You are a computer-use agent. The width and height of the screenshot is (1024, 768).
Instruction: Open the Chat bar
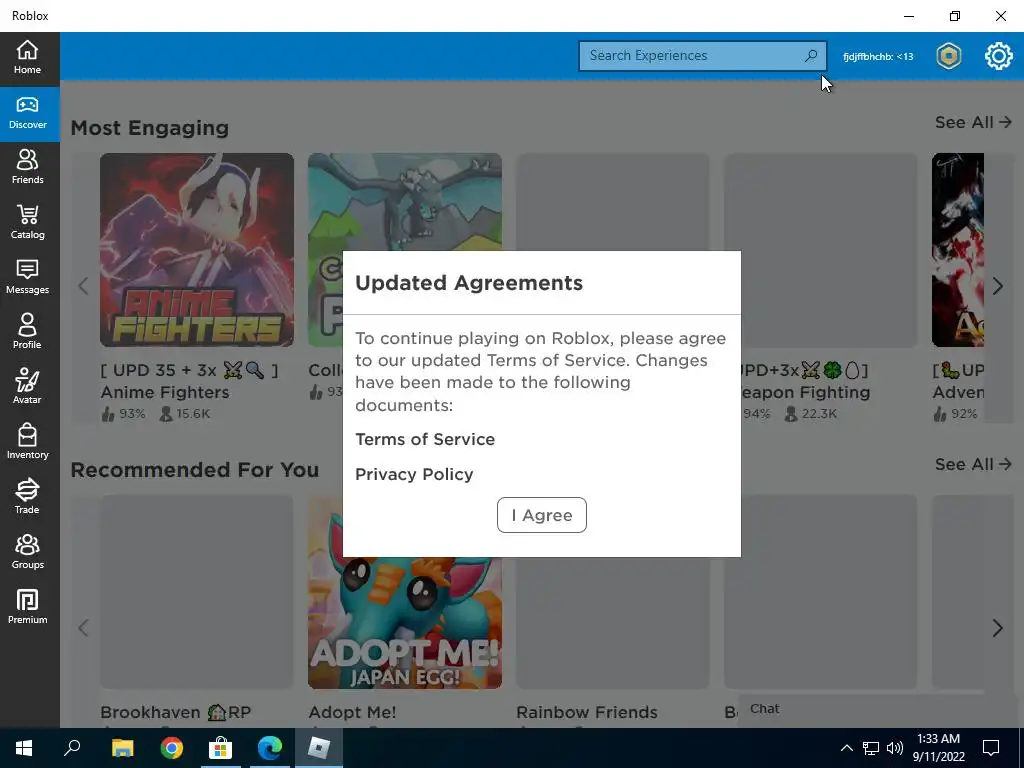[x=875, y=709]
